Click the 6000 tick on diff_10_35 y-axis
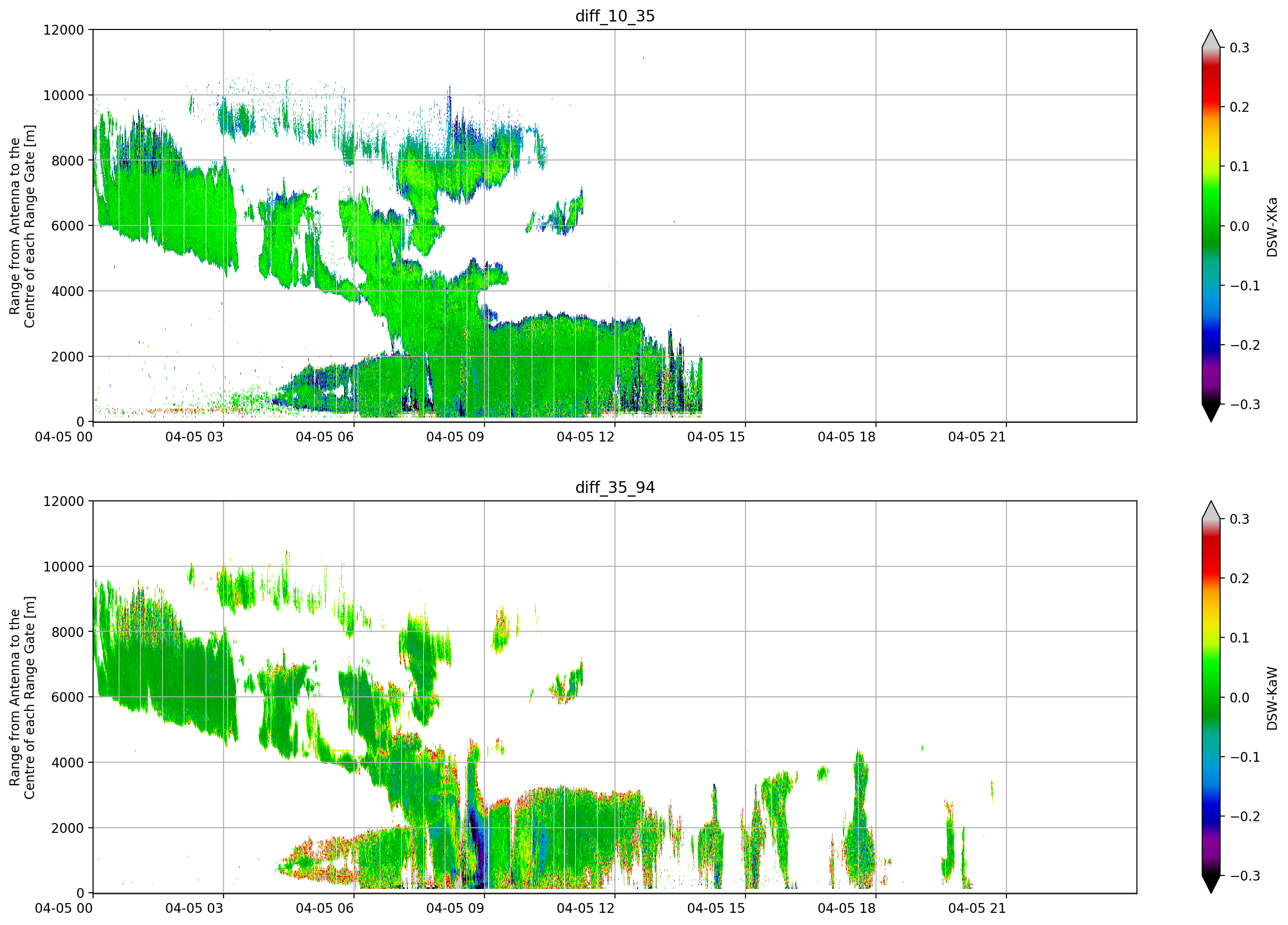 pos(67,226)
